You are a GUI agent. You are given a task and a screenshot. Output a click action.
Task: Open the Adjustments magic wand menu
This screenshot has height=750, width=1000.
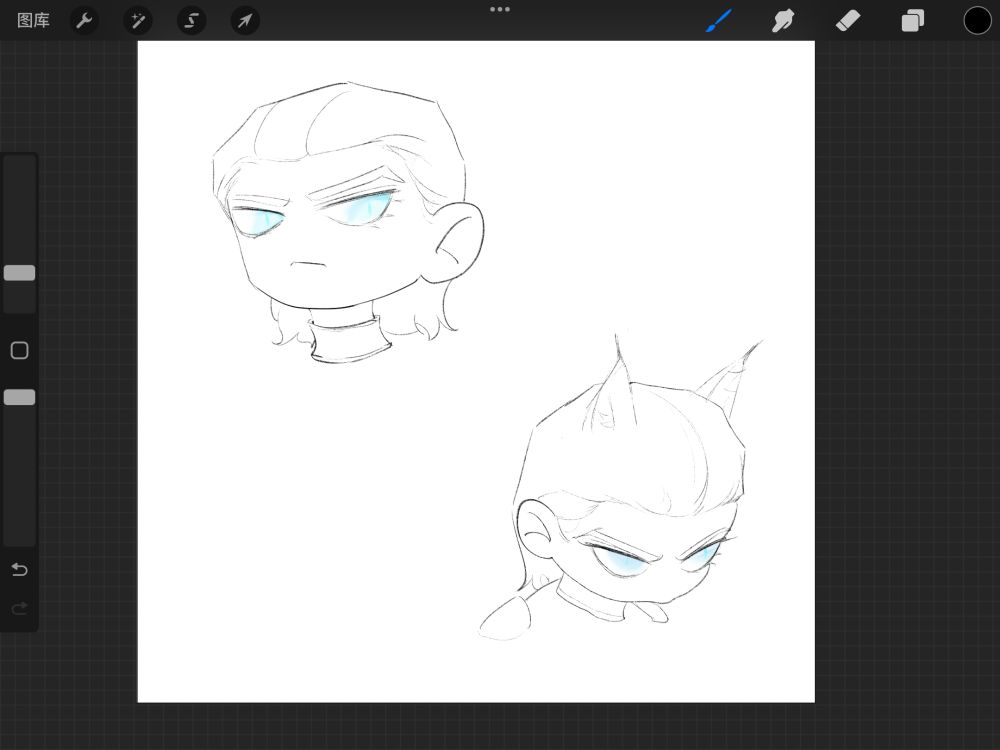coord(138,20)
